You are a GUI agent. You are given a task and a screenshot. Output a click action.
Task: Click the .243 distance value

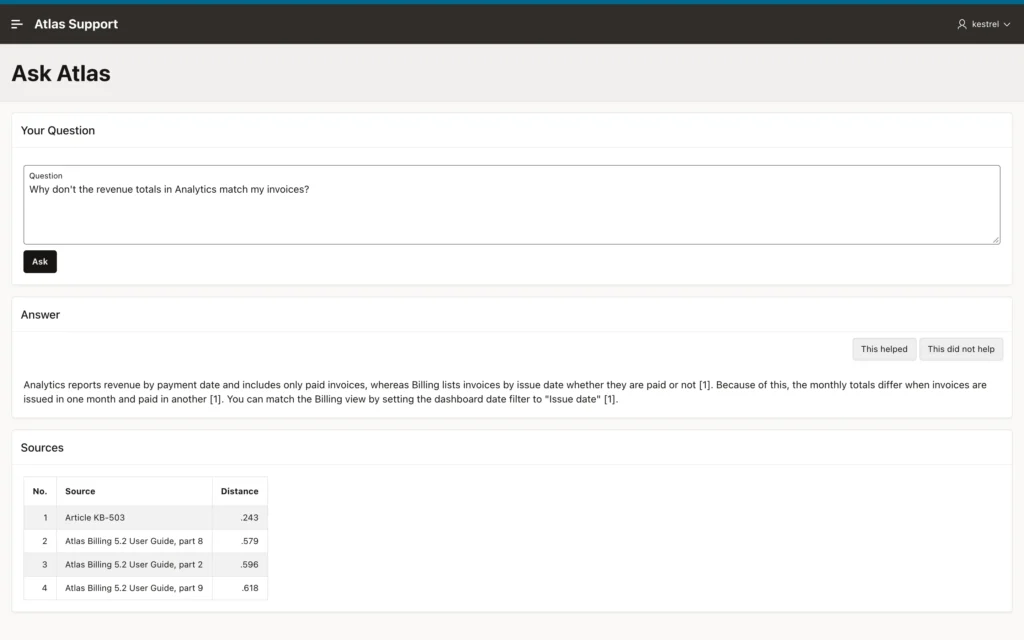(249, 517)
